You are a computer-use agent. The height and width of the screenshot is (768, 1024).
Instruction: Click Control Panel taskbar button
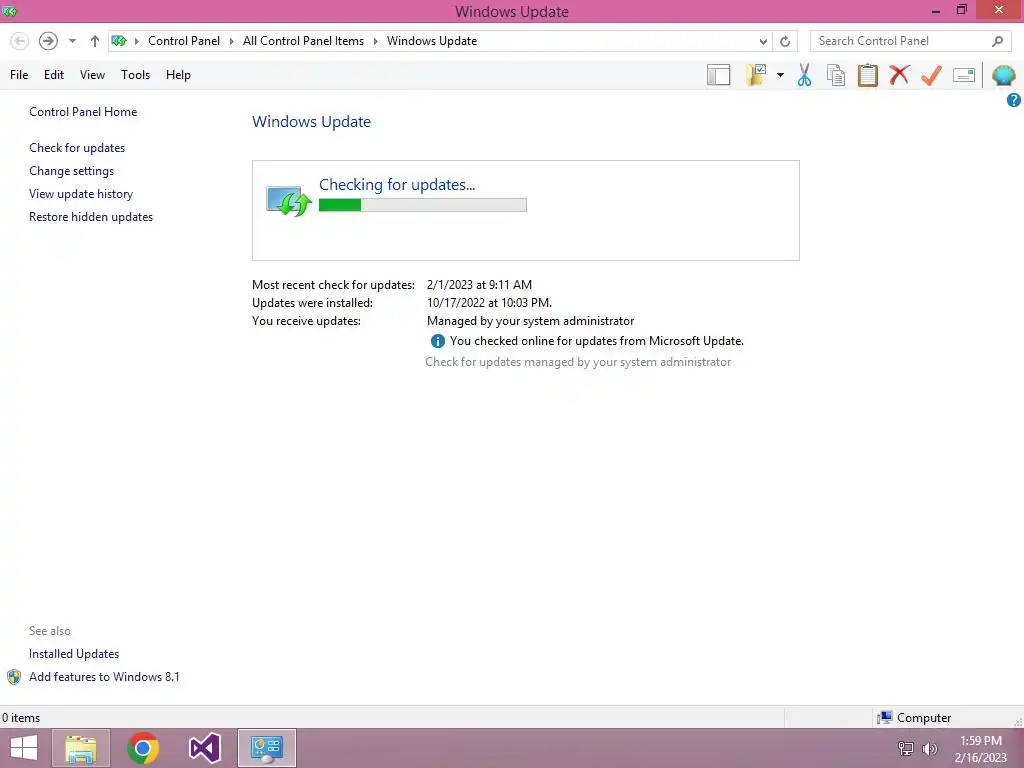point(266,748)
